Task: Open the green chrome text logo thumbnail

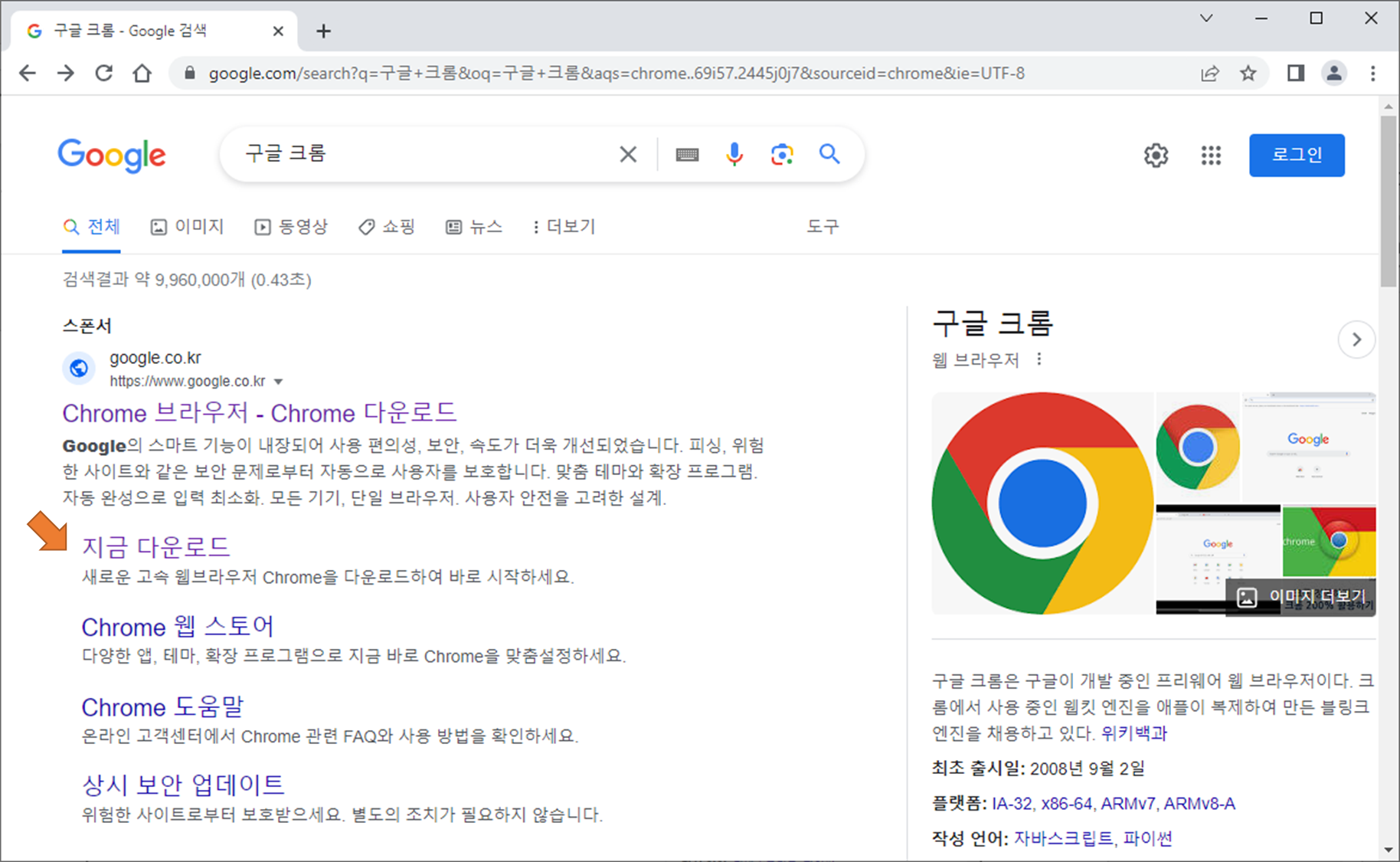Action: tap(1329, 541)
